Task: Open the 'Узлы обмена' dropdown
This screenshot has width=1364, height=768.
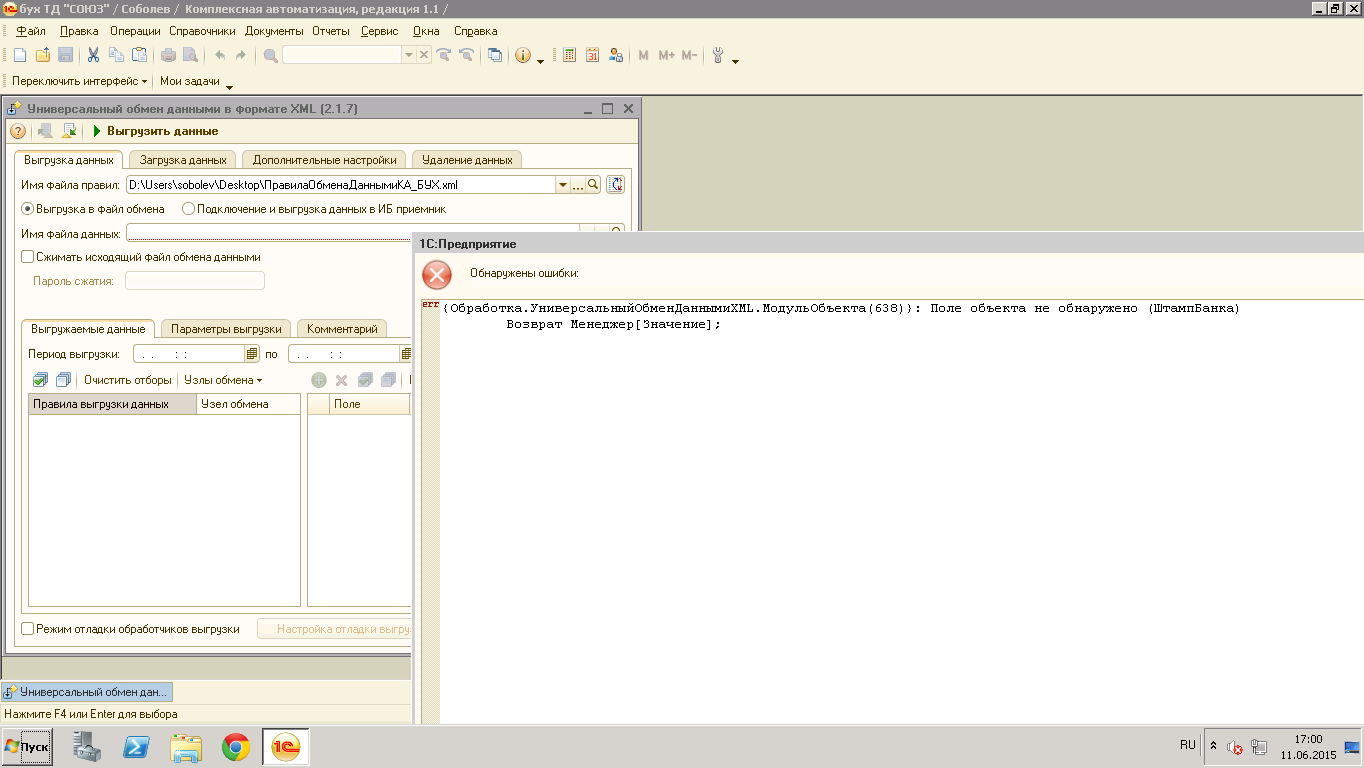Action: click(x=223, y=380)
